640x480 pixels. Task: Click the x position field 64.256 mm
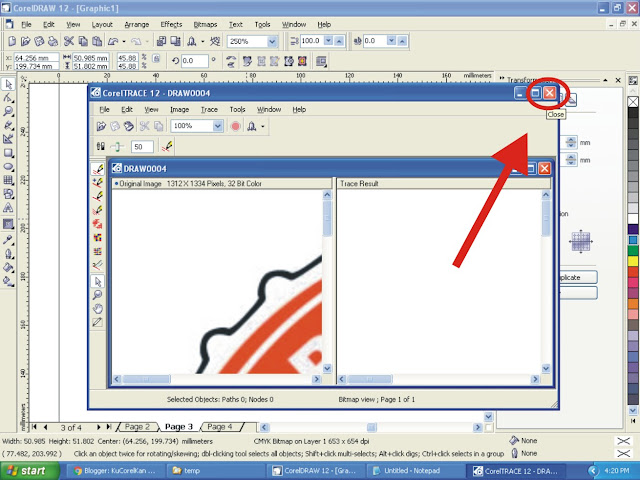(x=36, y=58)
